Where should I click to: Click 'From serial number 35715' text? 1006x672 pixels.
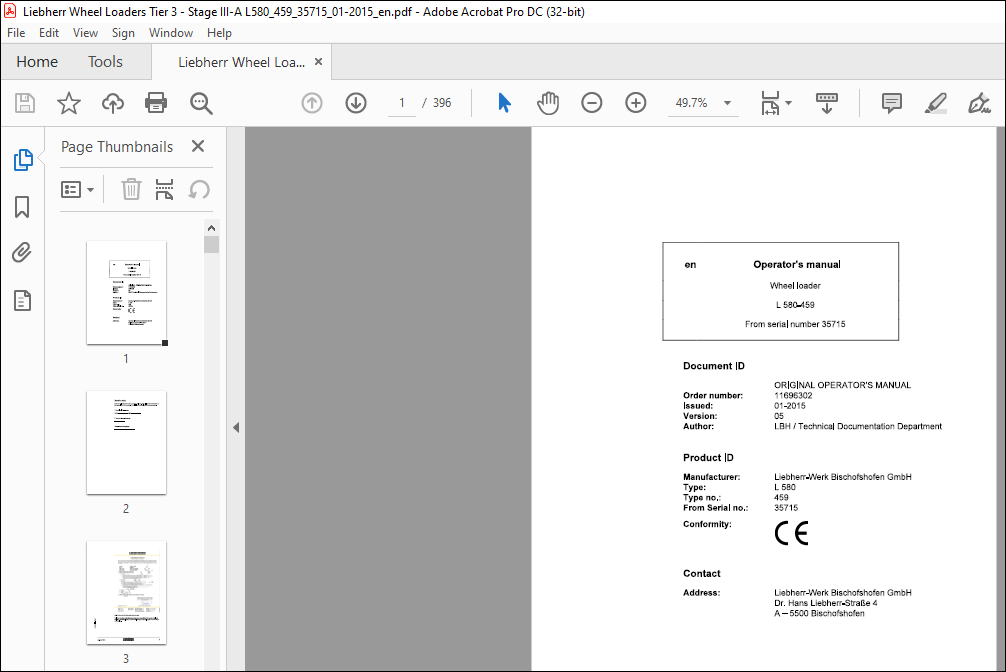point(795,324)
